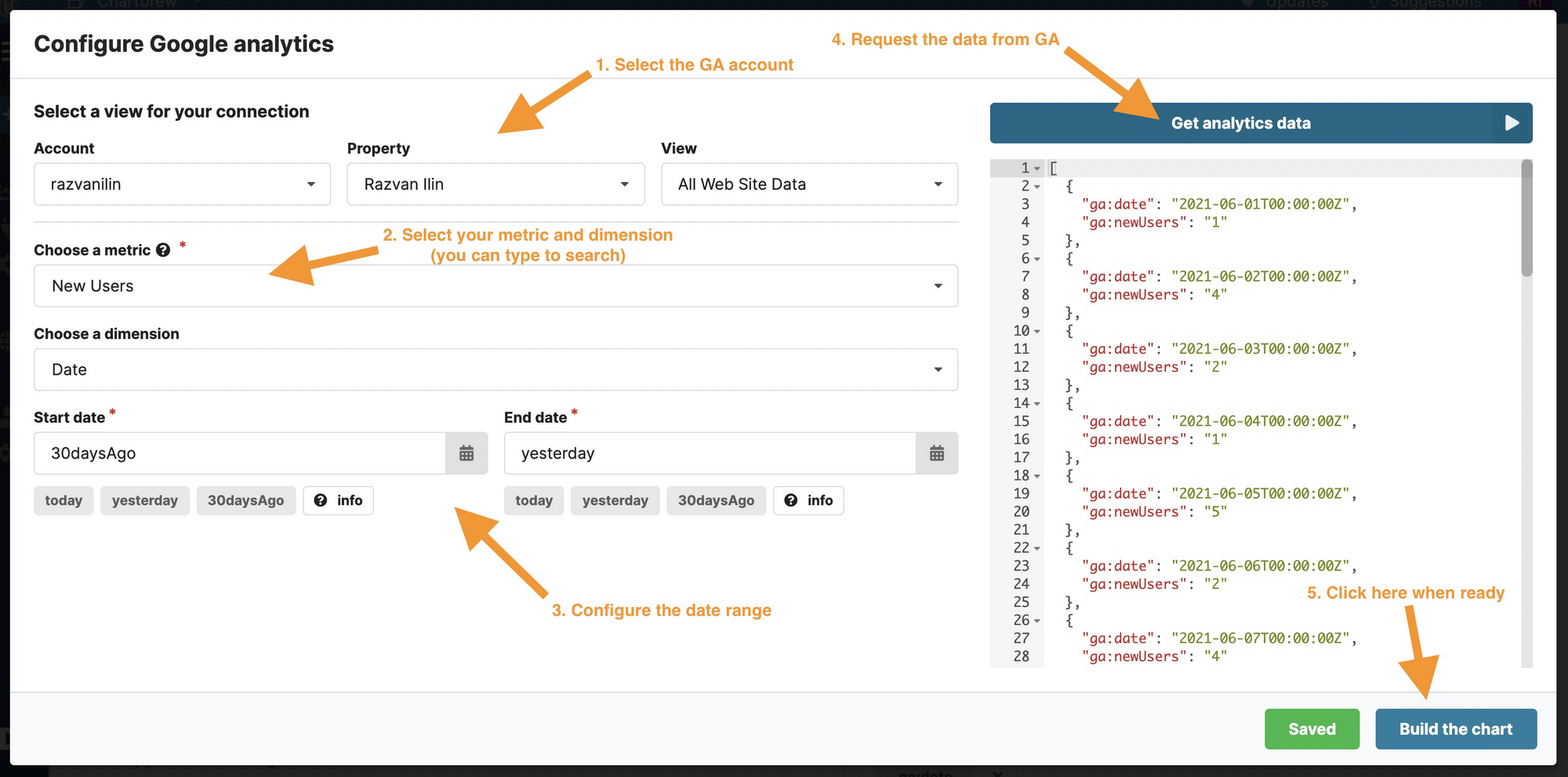Click the metric help question mark icon
1568x777 pixels.
[x=163, y=250]
